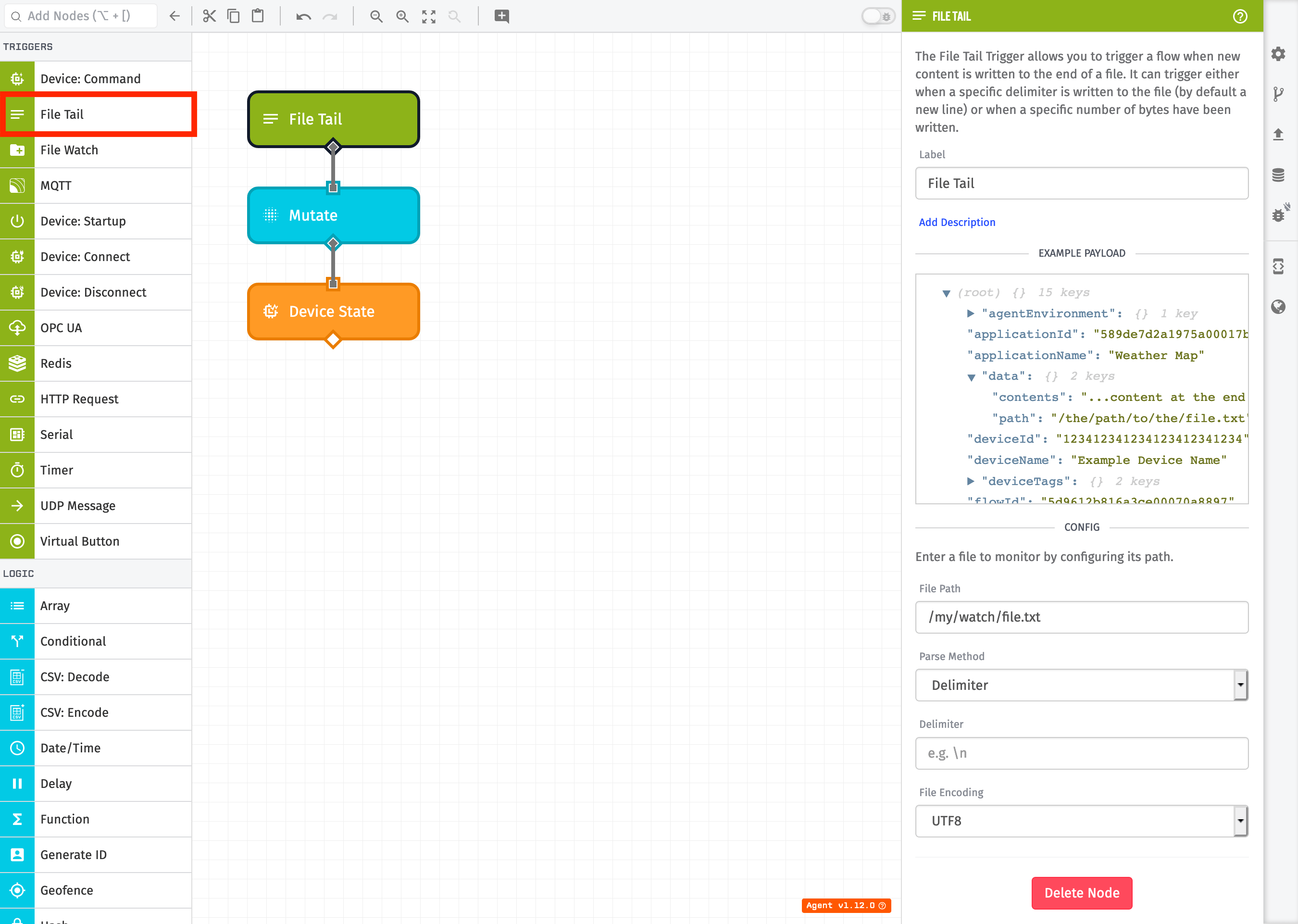1298x924 pixels.
Task: Open the debug bug icon panel
Action: tap(1280, 213)
